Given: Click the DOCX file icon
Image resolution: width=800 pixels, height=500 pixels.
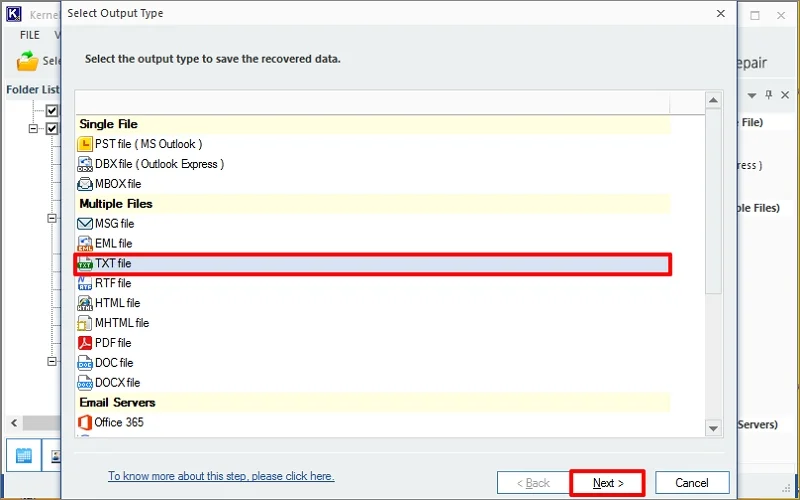Looking at the screenshot, I should tap(85, 383).
